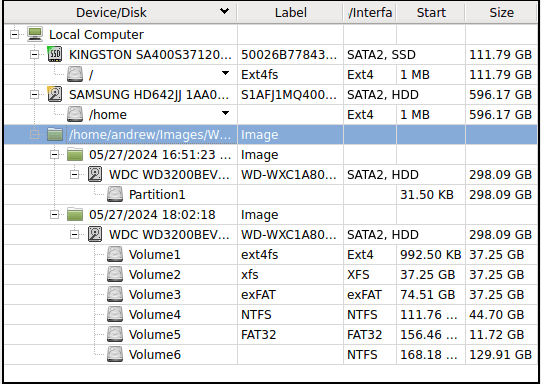
Task: Click the Start column header
Action: coord(431,13)
